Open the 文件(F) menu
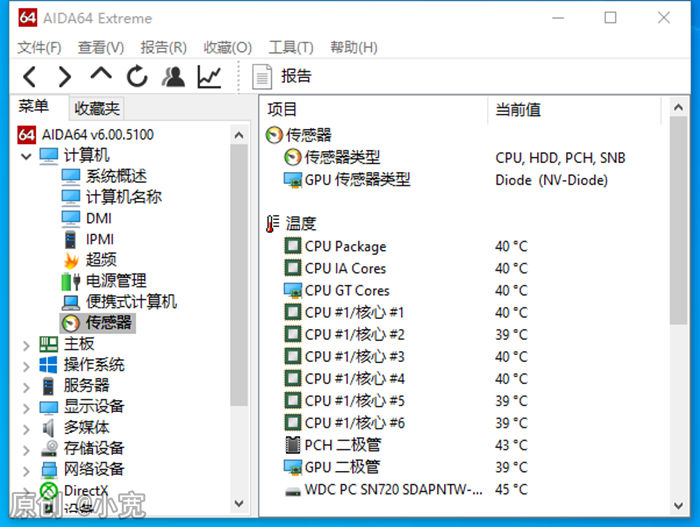 click(39, 47)
